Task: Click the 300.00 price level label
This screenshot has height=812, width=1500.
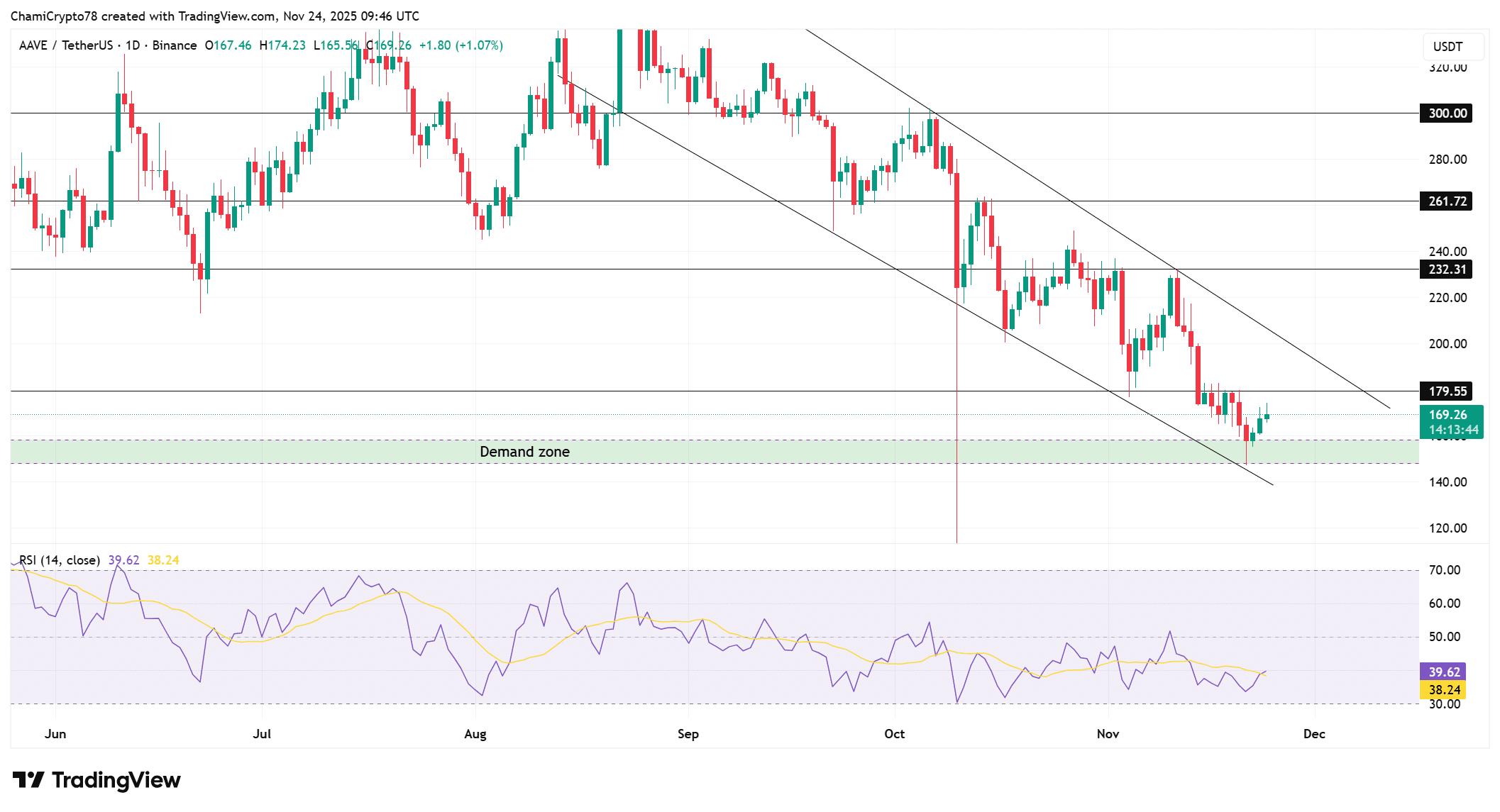Action: coord(1445,113)
